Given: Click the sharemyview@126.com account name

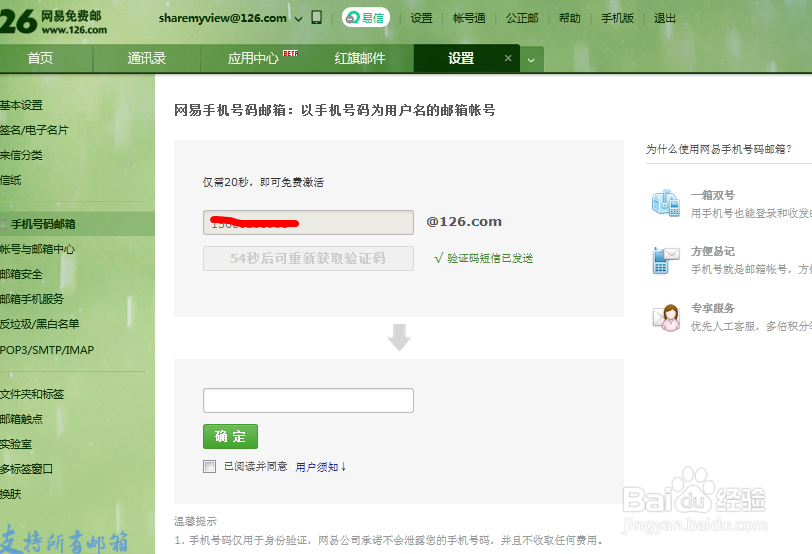Looking at the screenshot, I should pos(223,18).
